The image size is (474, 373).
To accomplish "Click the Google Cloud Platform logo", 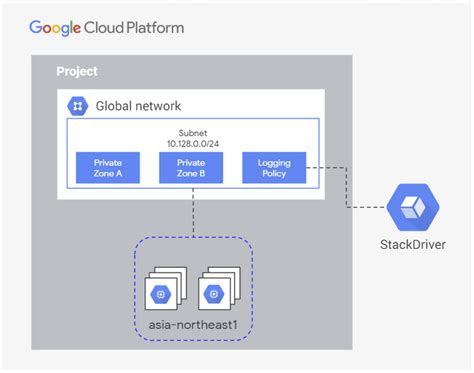I will coord(107,28).
